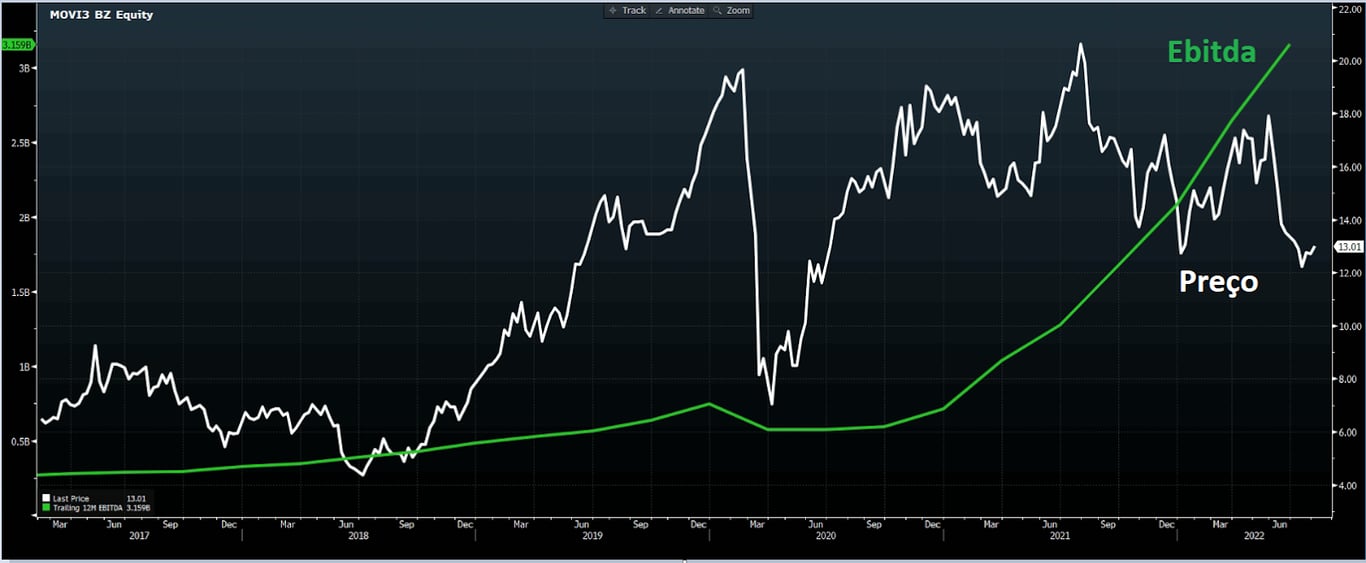Screen dimensions: 1366x563
Task: Click the 13.01 last price axis flag
Action: point(1349,247)
